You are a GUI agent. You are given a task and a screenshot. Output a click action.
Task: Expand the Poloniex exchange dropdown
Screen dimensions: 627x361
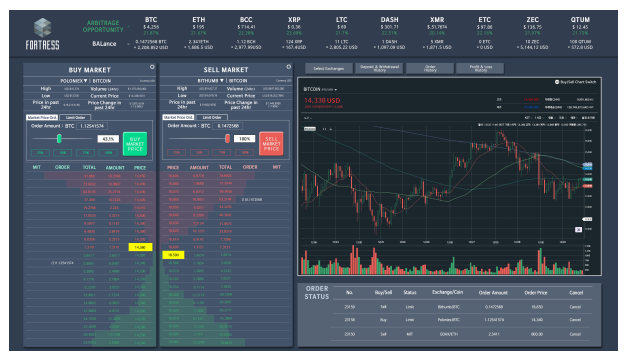pyautogui.click(x=74, y=81)
